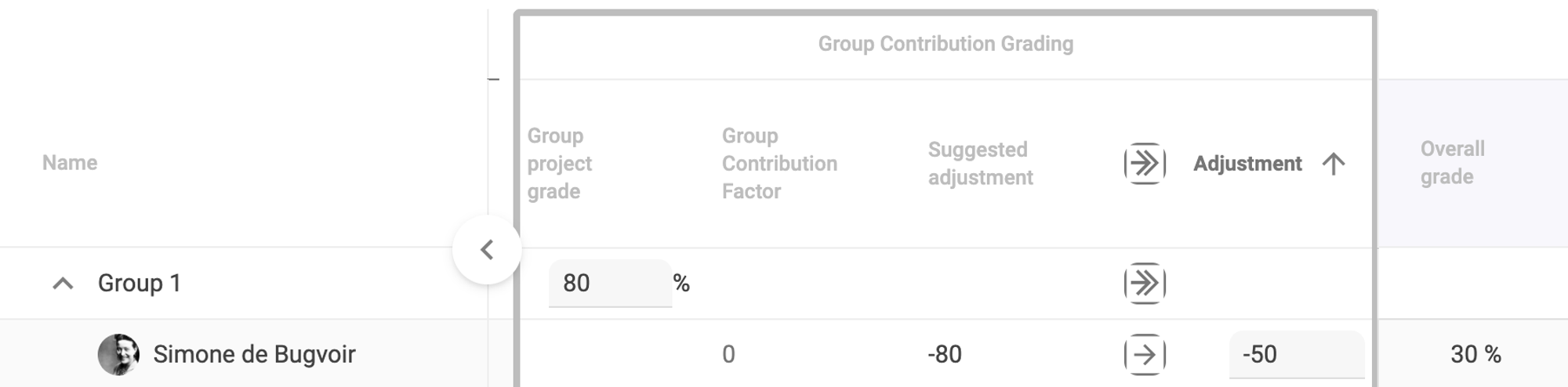
Task: Click the Suggested adjustment column header
Action: tap(980, 164)
